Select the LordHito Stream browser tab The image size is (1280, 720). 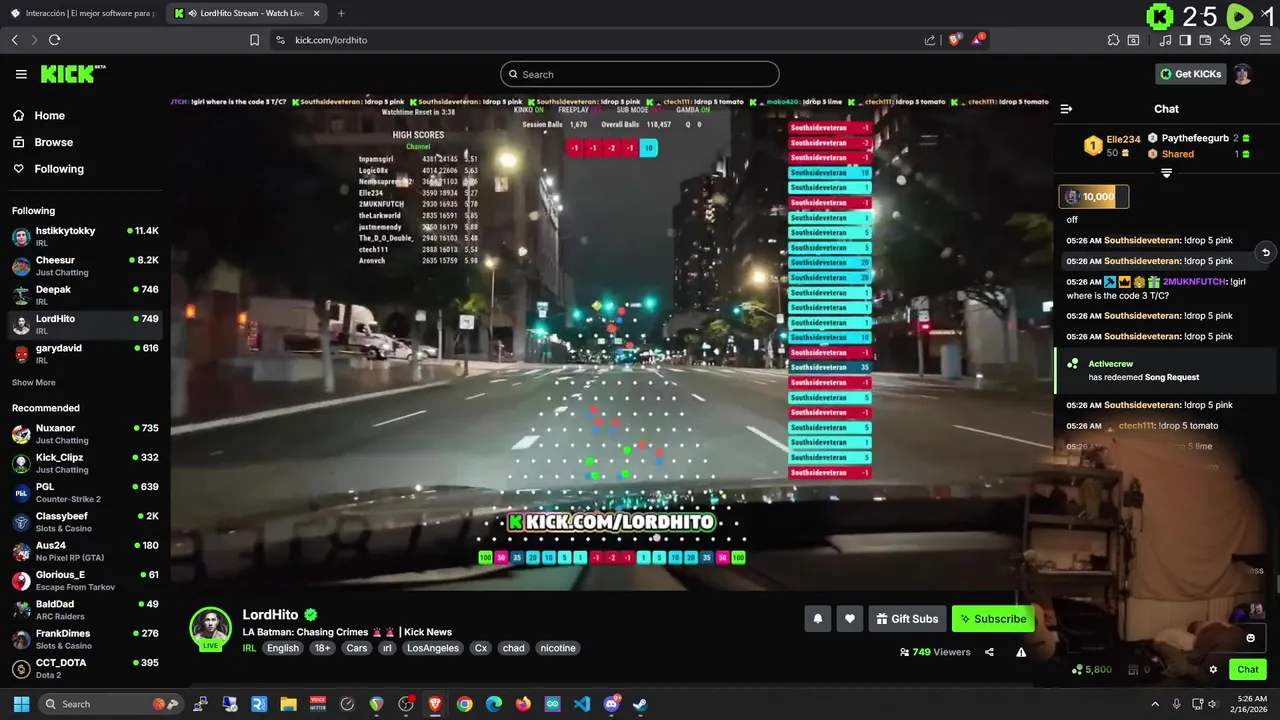247,13
